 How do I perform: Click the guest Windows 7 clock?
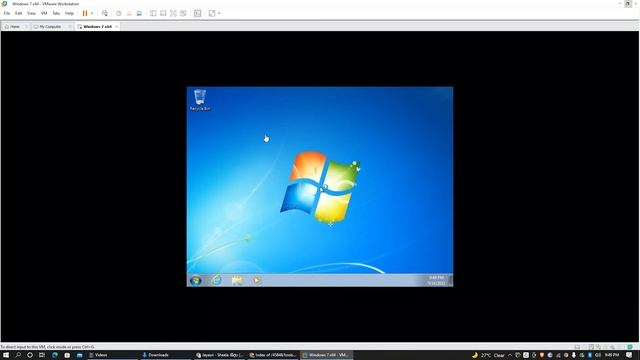tap(436, 280)
